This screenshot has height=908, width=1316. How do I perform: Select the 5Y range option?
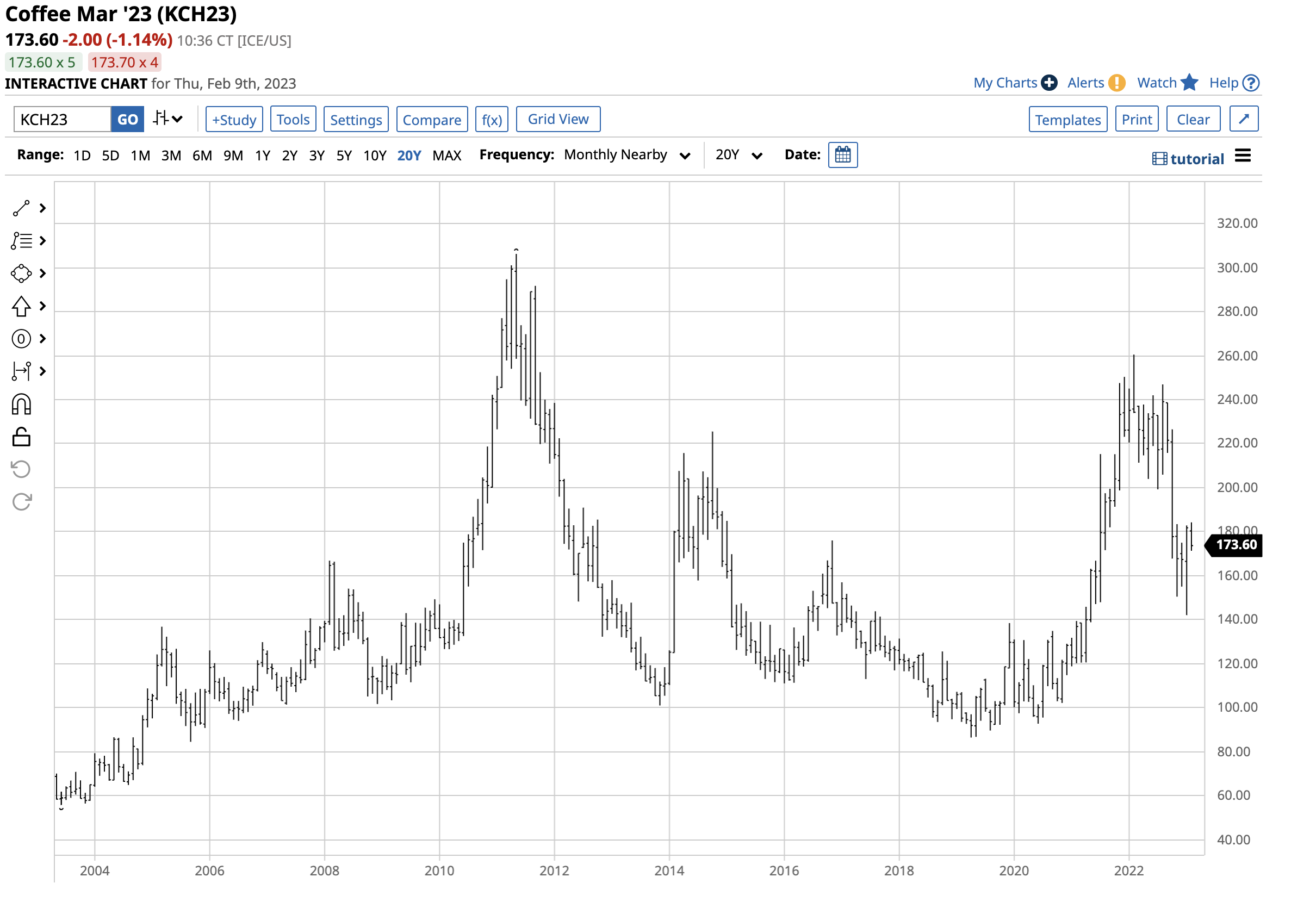point(344,156)
